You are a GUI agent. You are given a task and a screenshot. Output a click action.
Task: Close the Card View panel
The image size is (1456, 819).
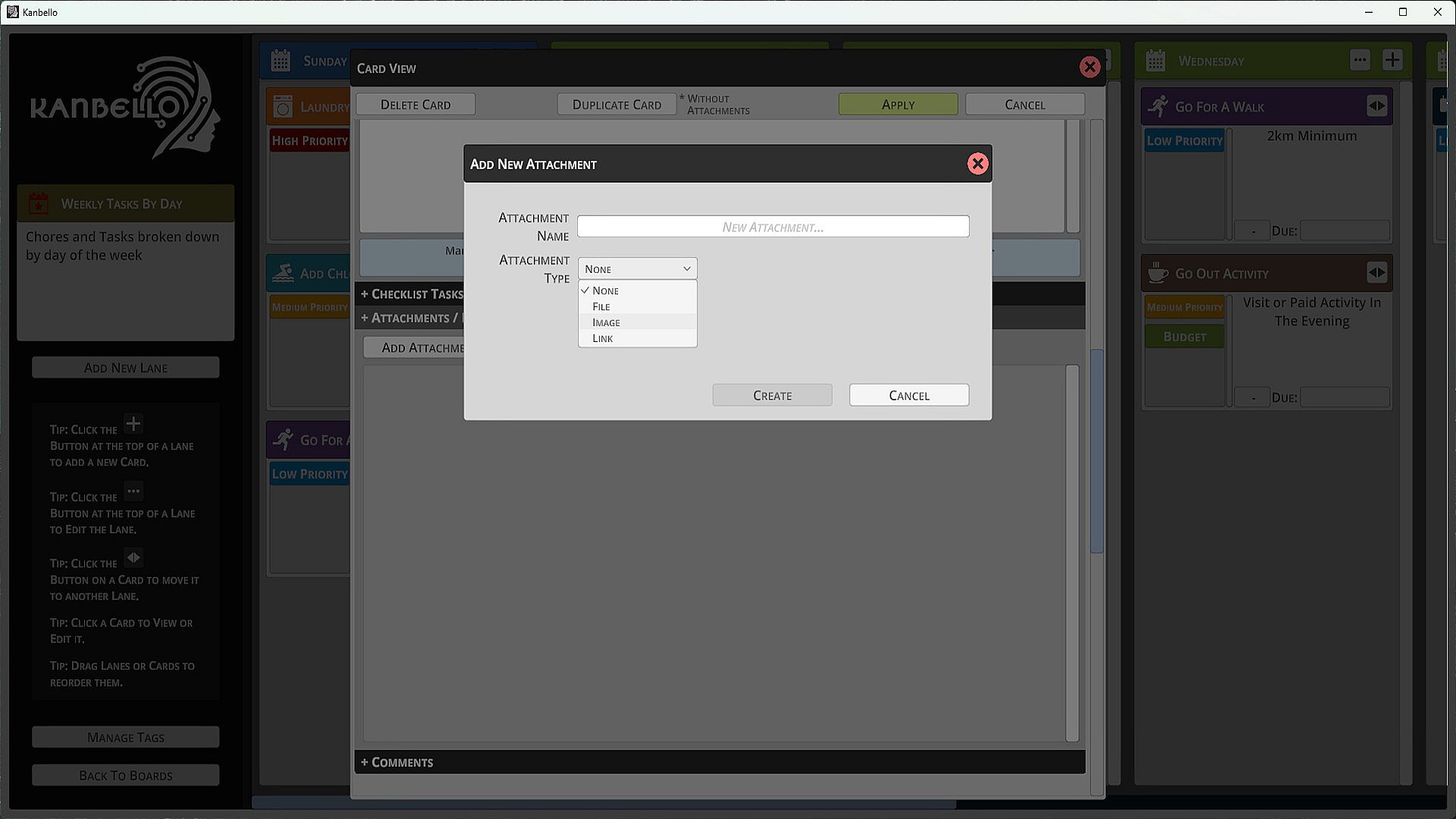tap(1090, 67)
